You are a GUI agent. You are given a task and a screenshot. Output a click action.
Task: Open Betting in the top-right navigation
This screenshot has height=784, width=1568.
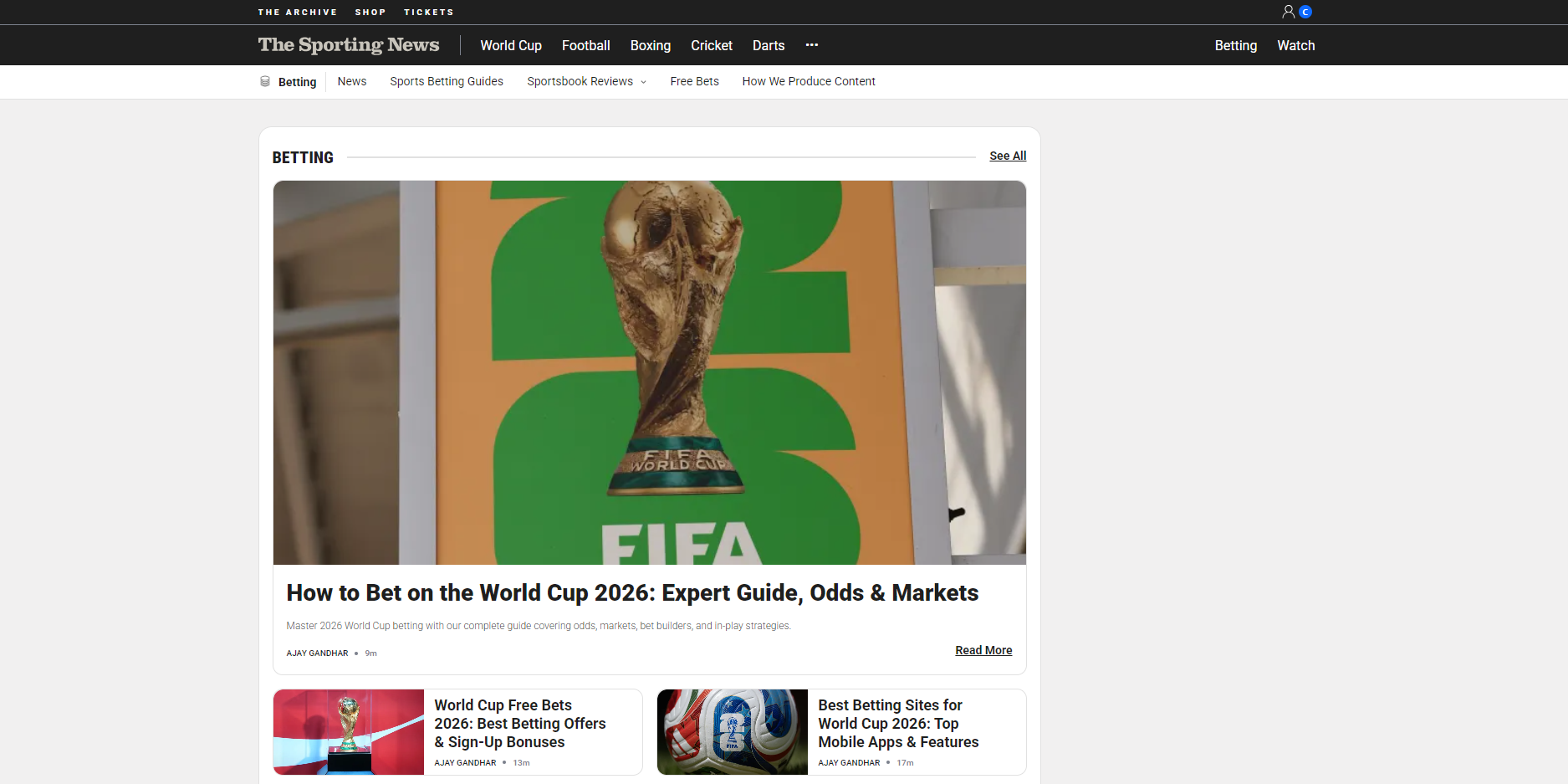pos(1236,45)
